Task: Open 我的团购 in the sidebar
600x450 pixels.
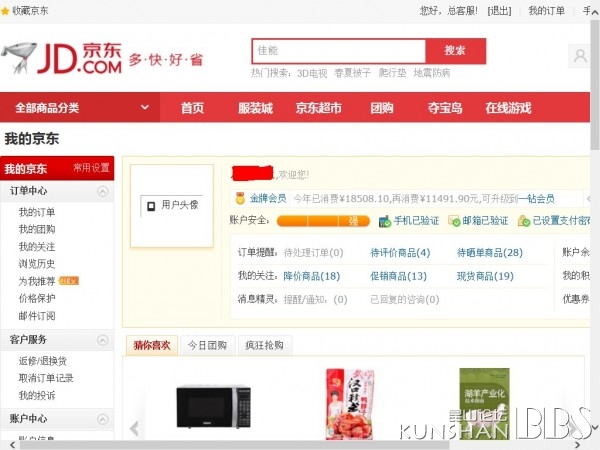Action: [x=37, y=229]
